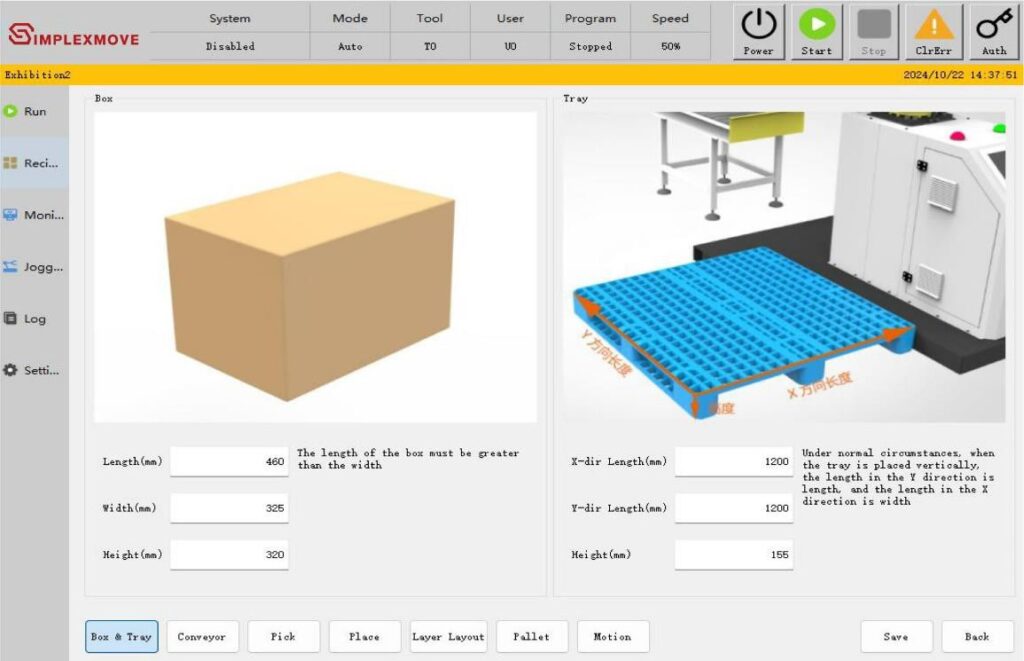
Task: Click the green Start play icon
Action: (816, 26)
